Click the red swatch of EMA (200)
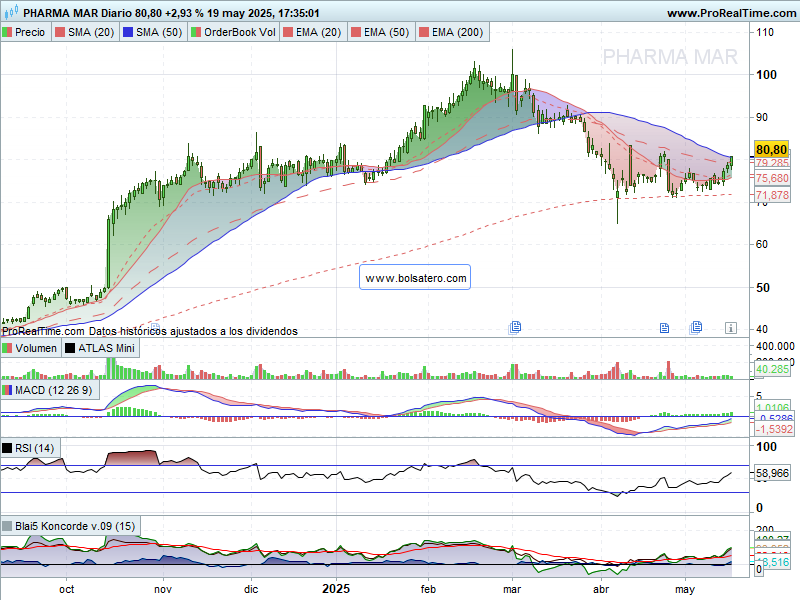800x600 pixels. (x=423, y=32)
